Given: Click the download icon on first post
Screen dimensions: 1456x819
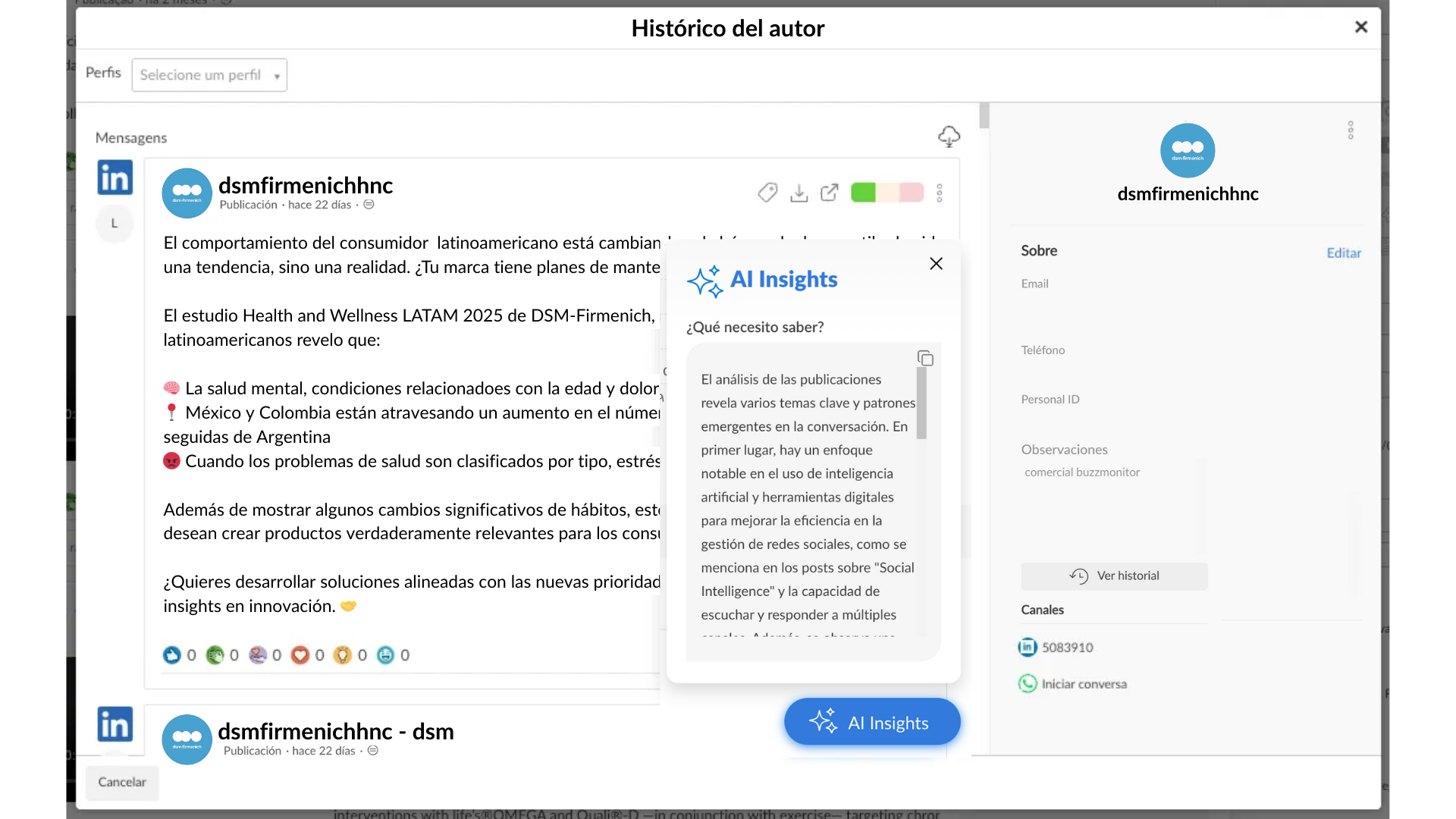Looking at the screenshot, I should tap(799, 193).
